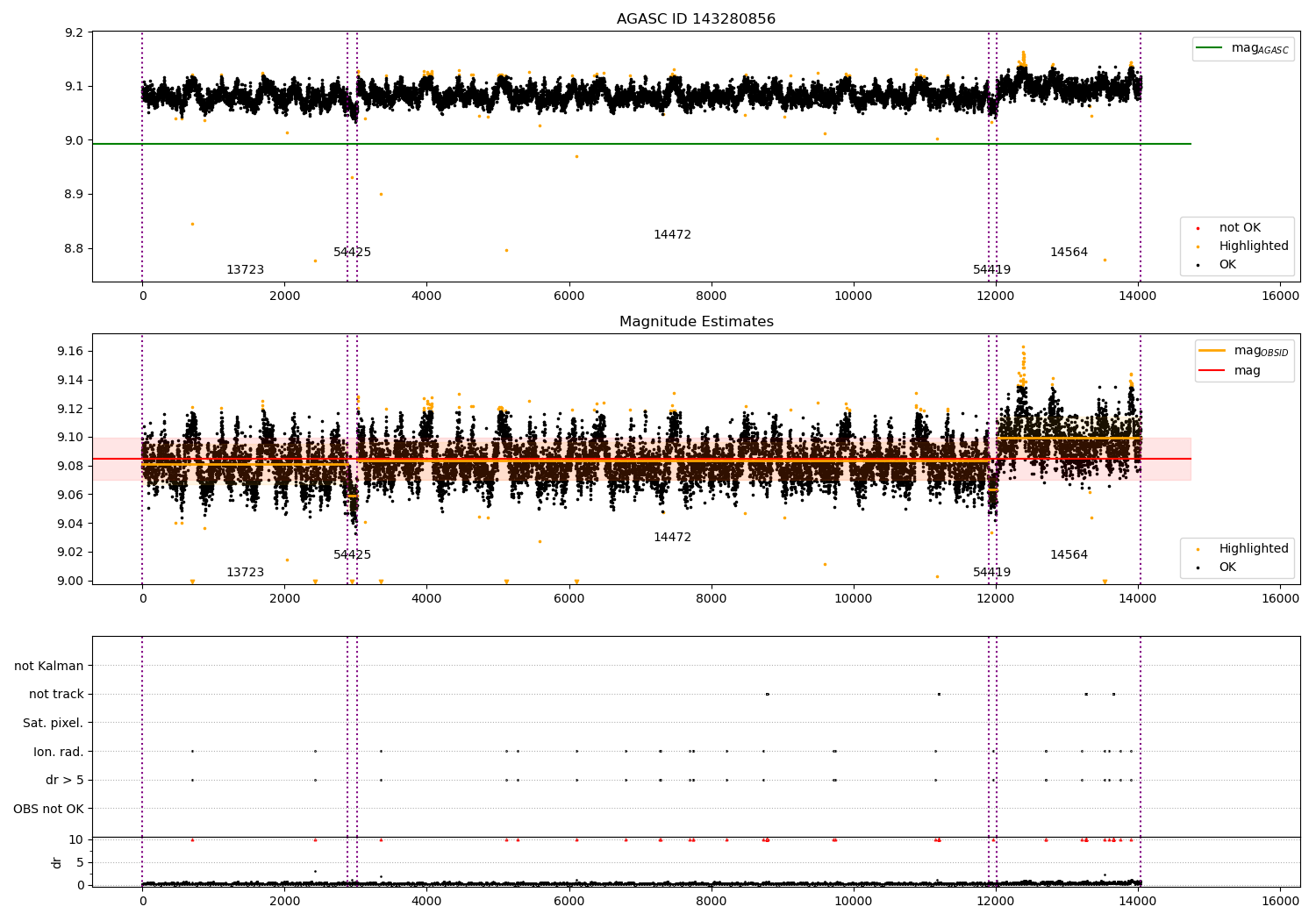1316x921 pixels.
Task: Click the 9.08 y-axis tick label
Action: [x=71, y=467]
